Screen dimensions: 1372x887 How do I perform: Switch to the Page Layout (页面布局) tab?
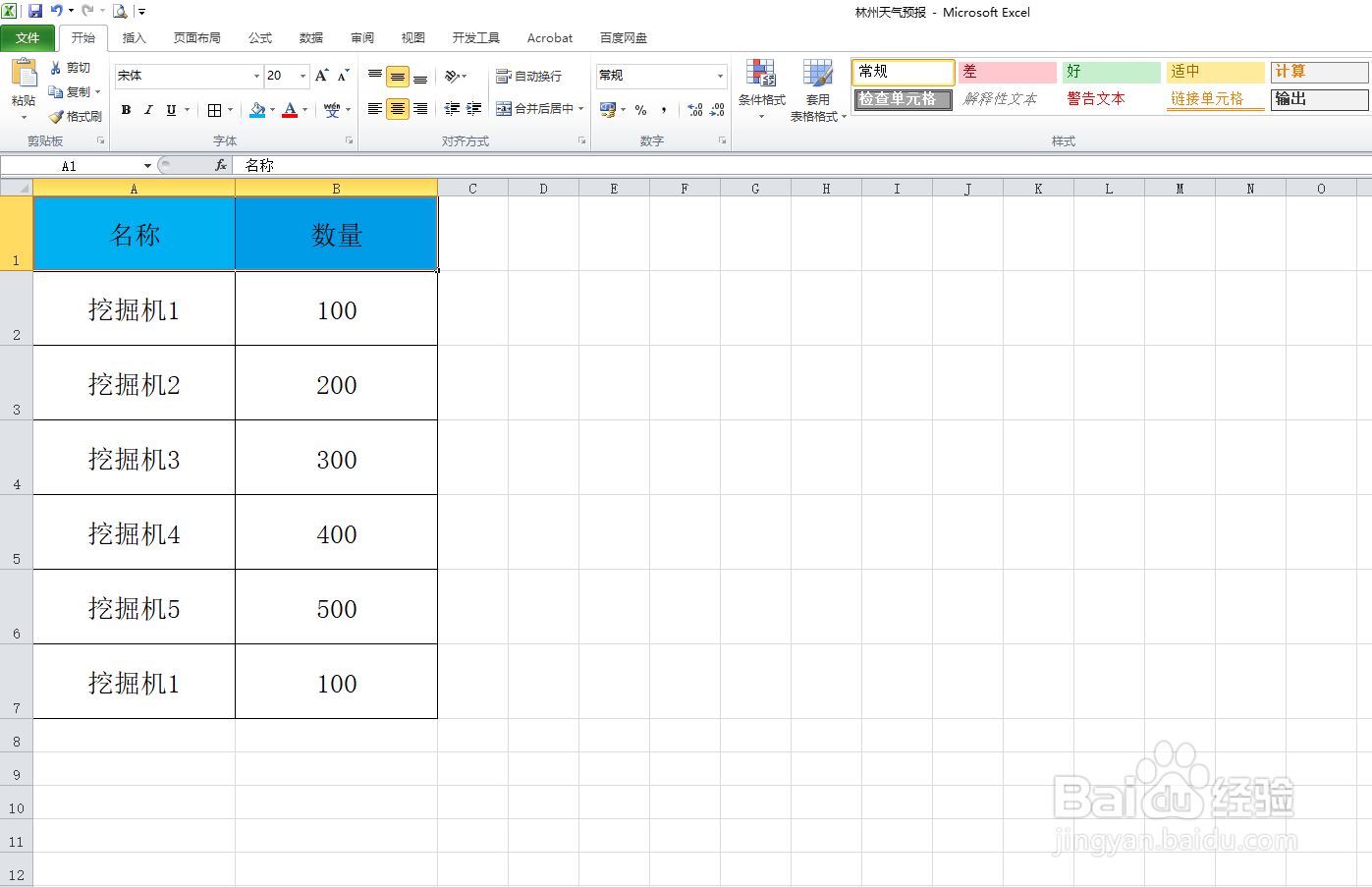196,37
